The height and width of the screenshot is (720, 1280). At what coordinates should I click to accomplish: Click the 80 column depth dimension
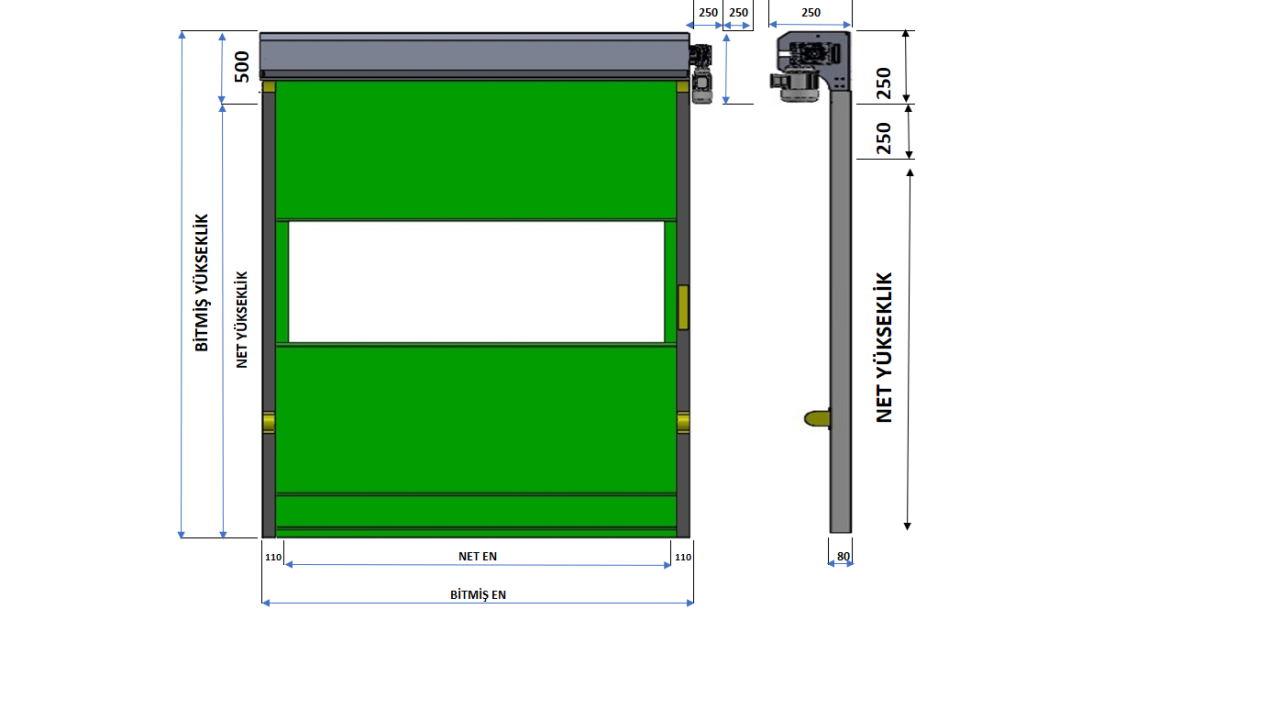(842, 556)
